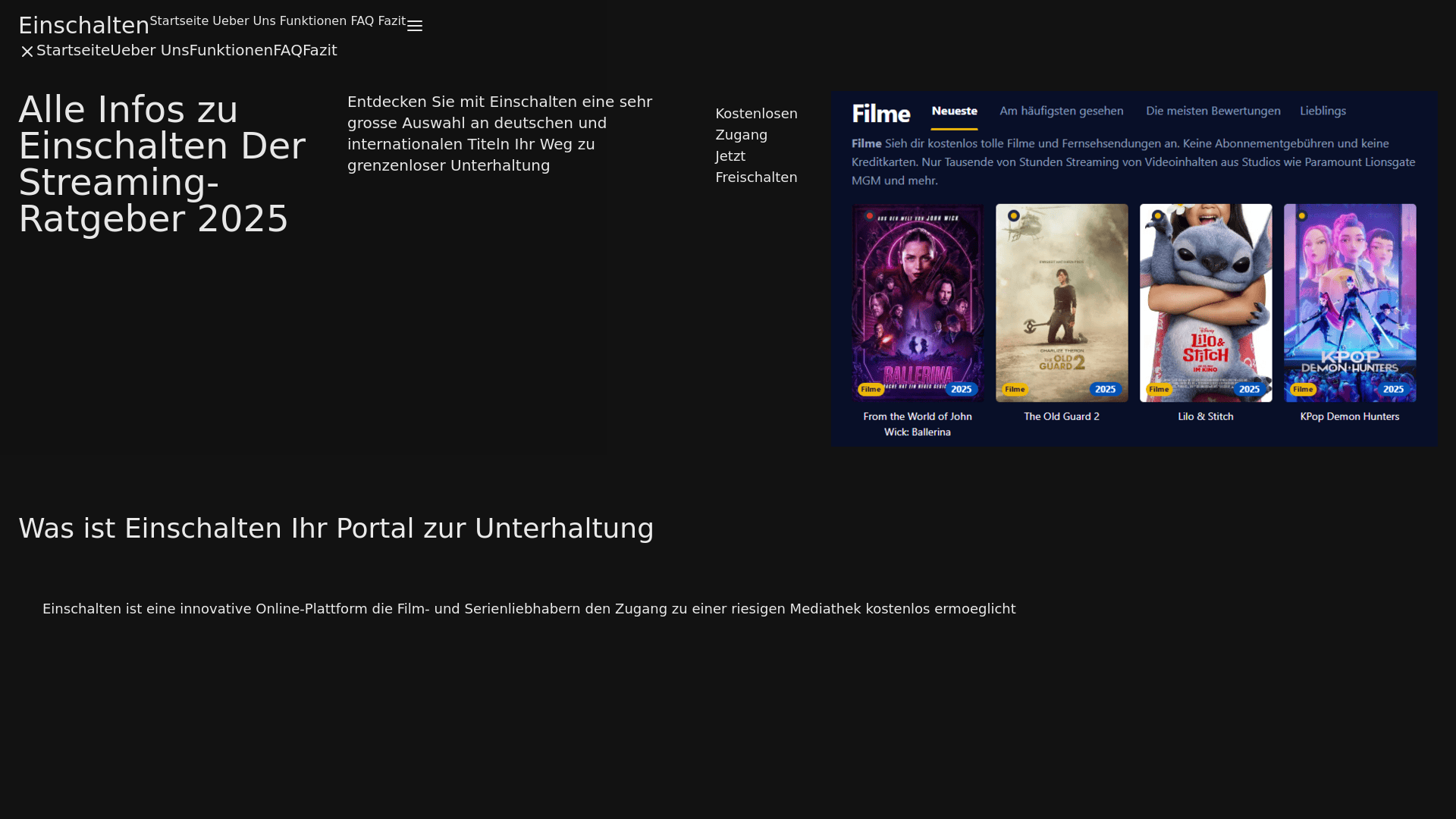The image size is (1456, 819).
Task: Open the small header FAQ link
Action: pyautogui.click(x=362, y=21)
